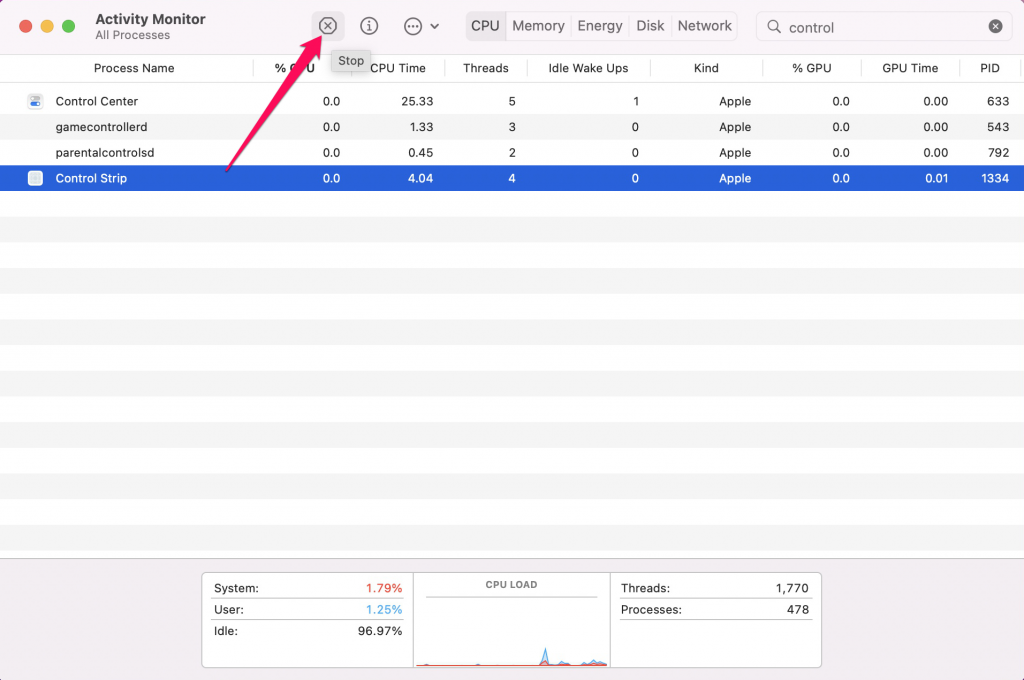The width and height of the screenshot is (1024, 680).
Task: Click PID value 543
Action: tap(998, 127)
